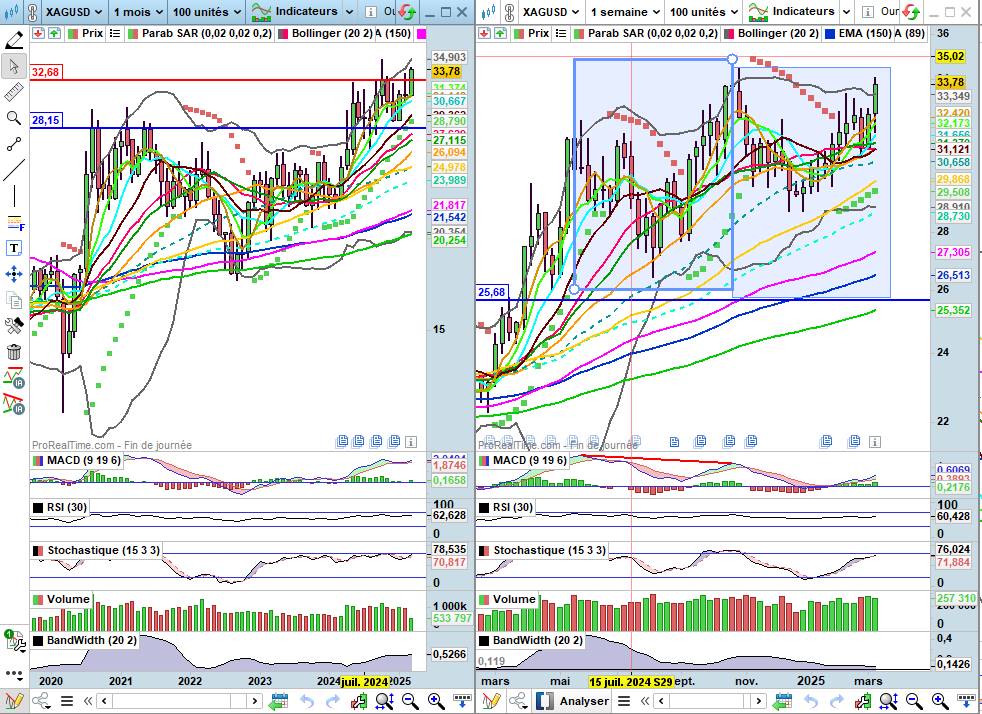Viewport: 982px width, 714px height.
Task: Open MACD (9 19 6) label in monthly chart
Action: [x=76, y=460]
